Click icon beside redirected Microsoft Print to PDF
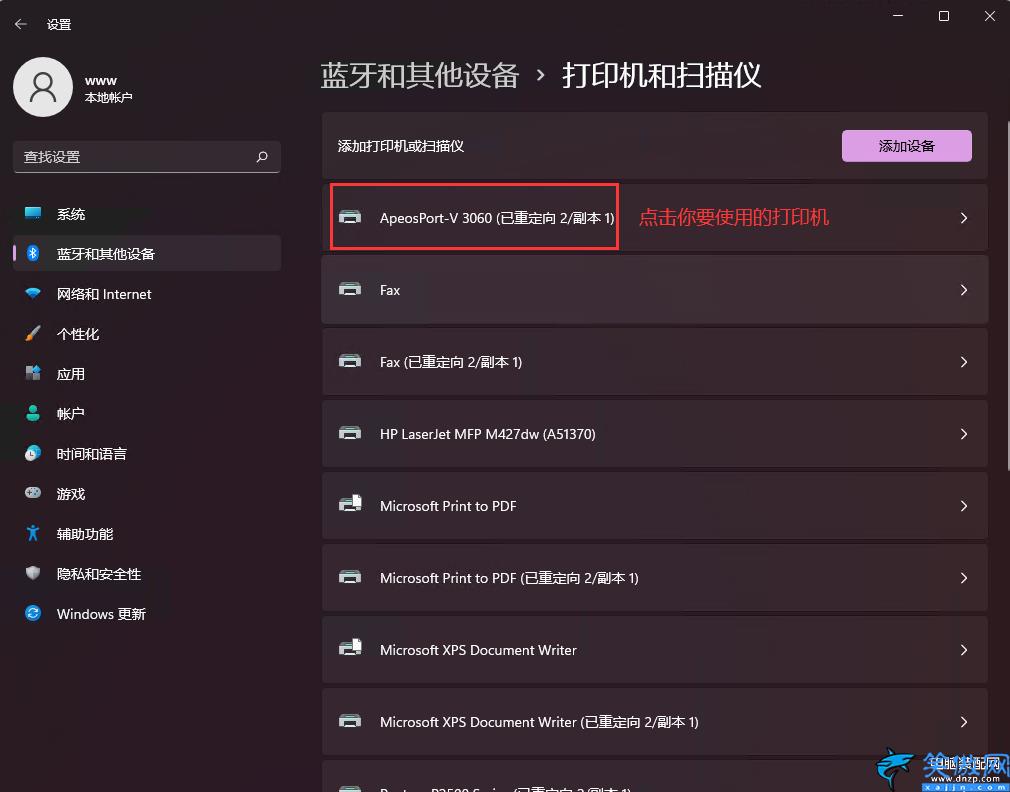 350,577
